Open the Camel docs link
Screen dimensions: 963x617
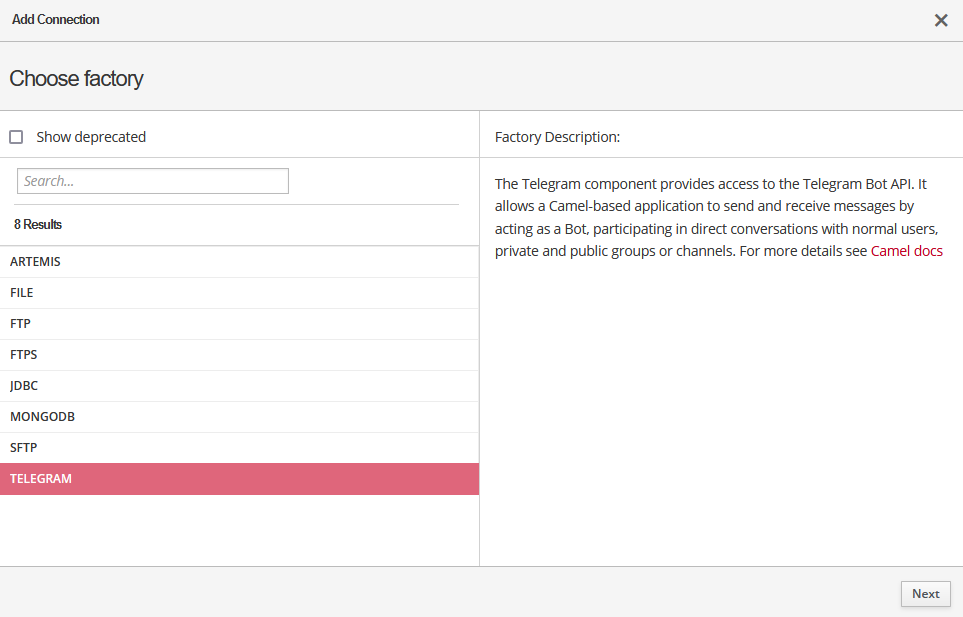pos(906,251)
